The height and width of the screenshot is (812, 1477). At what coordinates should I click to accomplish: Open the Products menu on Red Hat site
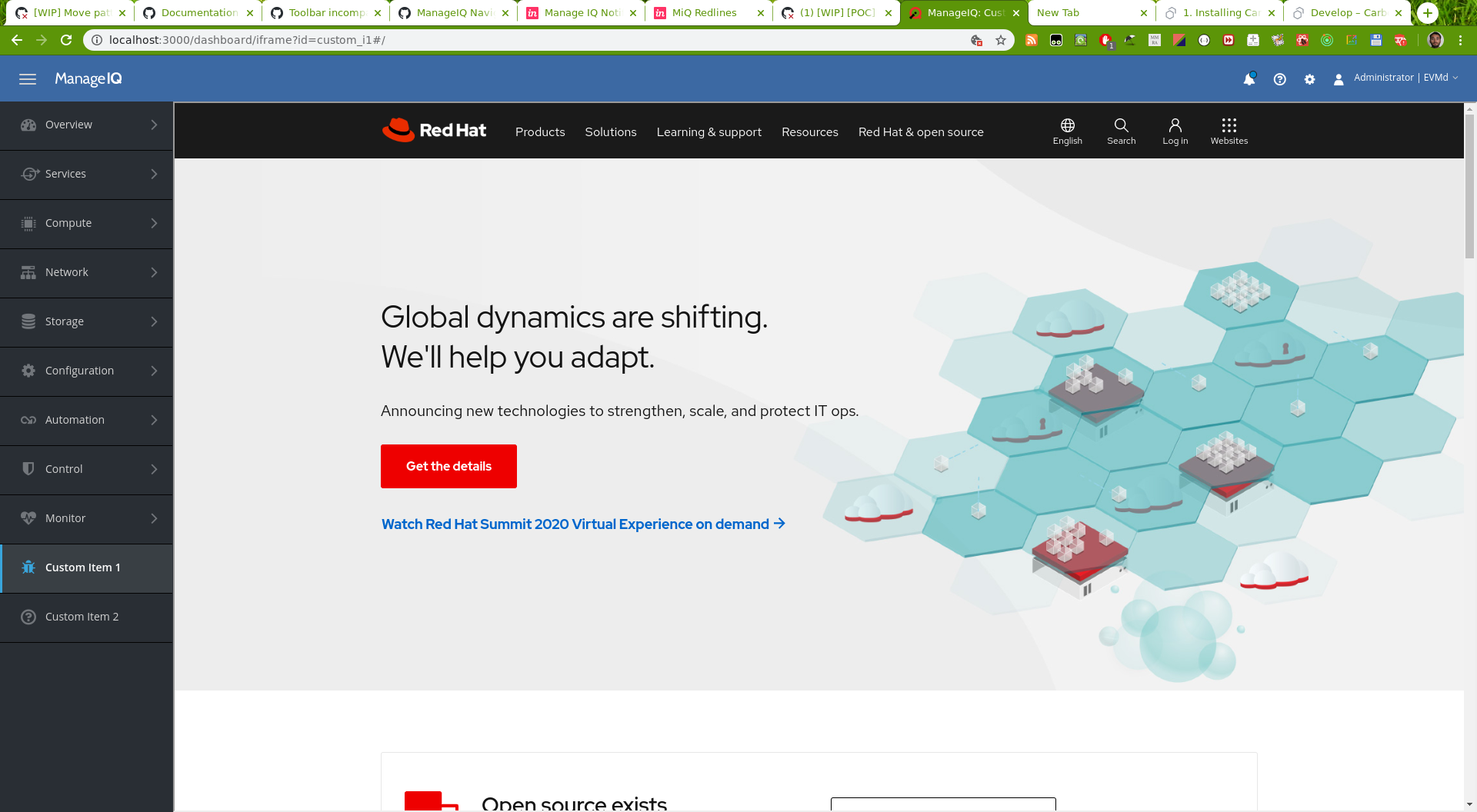coord(540,132)
